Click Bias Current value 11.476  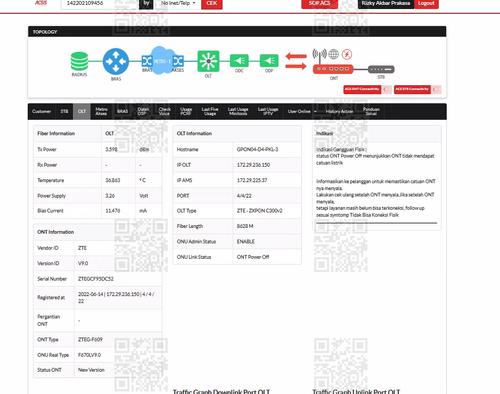[113, 211]
